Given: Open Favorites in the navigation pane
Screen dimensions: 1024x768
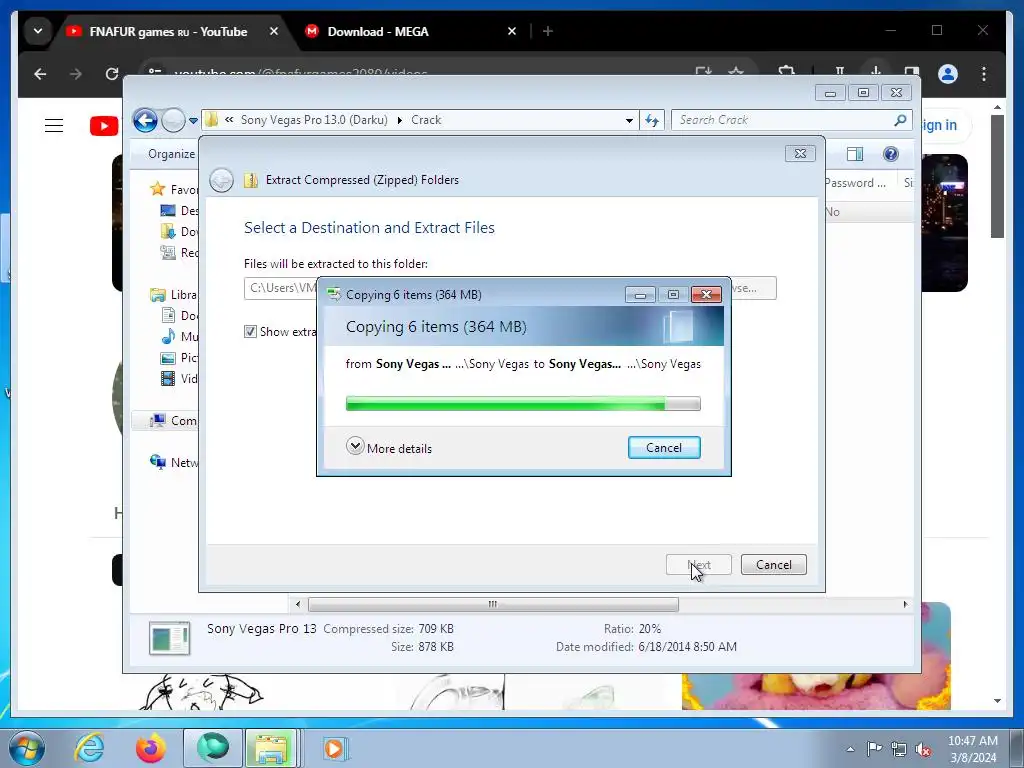Looking at the screenshot, I should coord(174,189).
